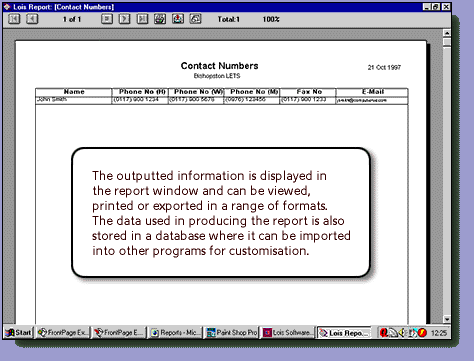Click the zoom toggle icon in toolbar
The height and width of the screenshot is (361, 474).
[195, 19]
